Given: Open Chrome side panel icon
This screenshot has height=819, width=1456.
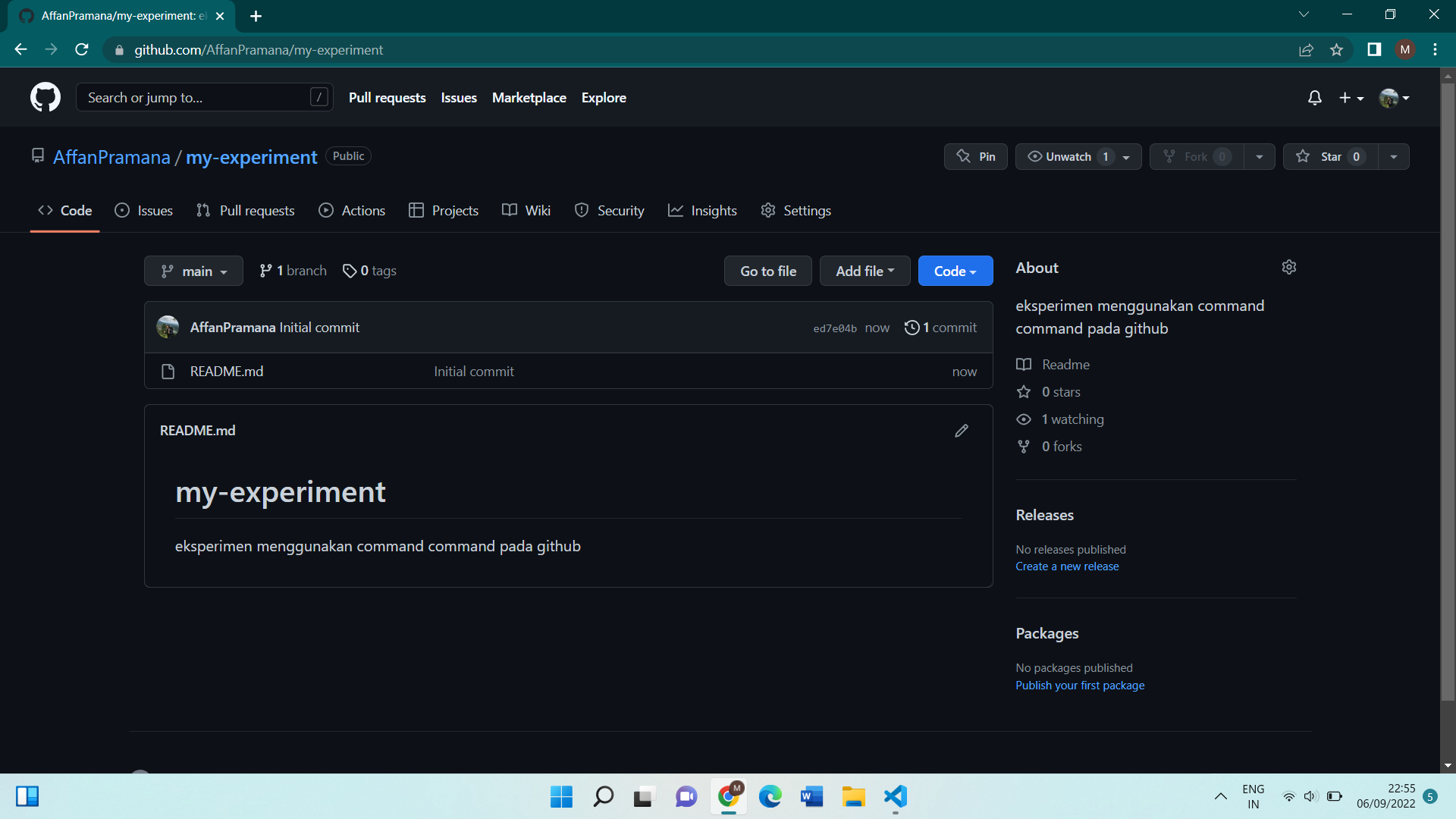Looking at the screenshot, I should 1374,49.
